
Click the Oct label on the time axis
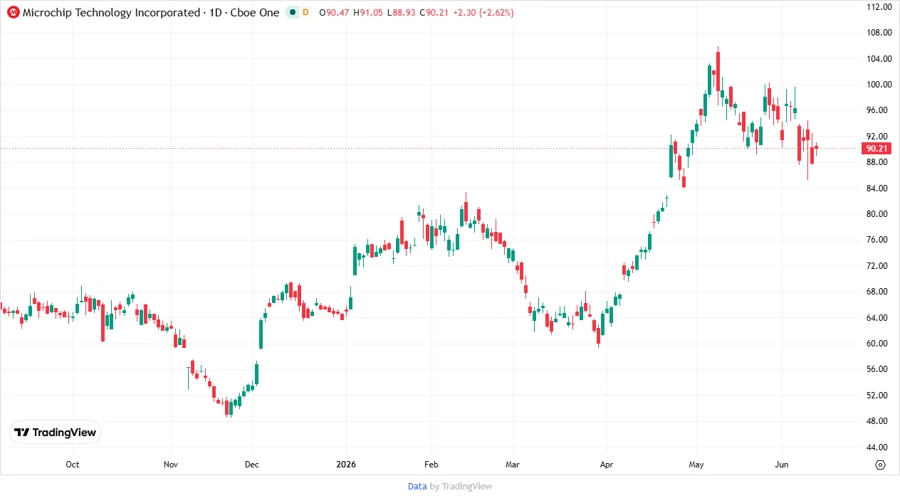pos(72,464)
